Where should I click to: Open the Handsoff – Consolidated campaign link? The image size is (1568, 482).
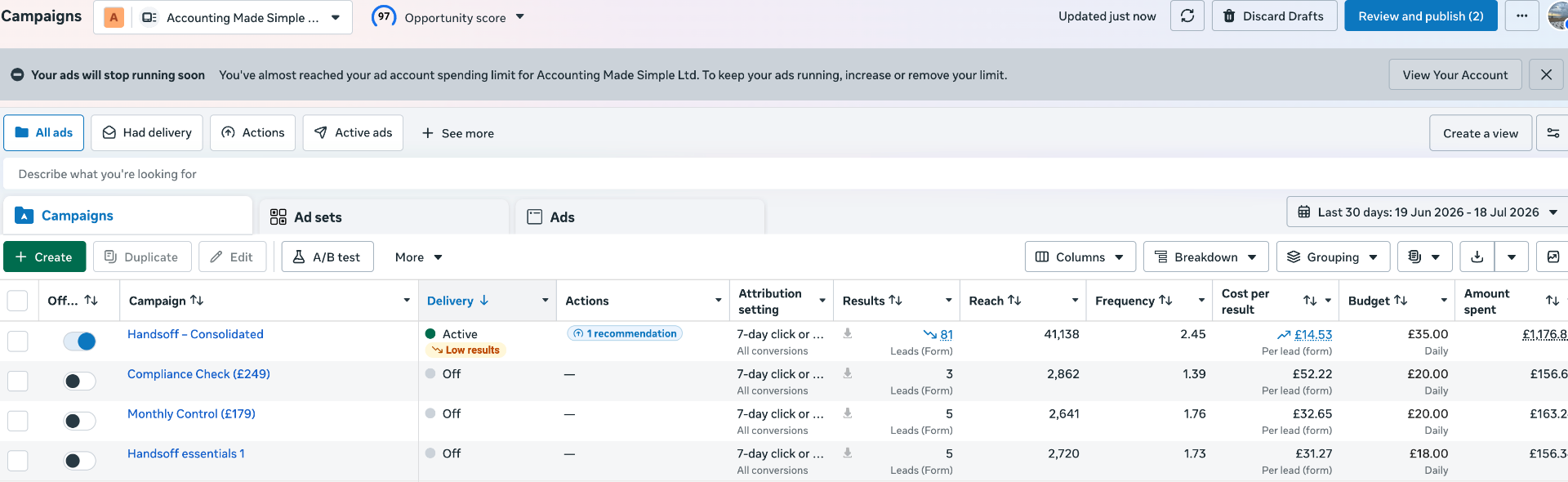point(195,334)
